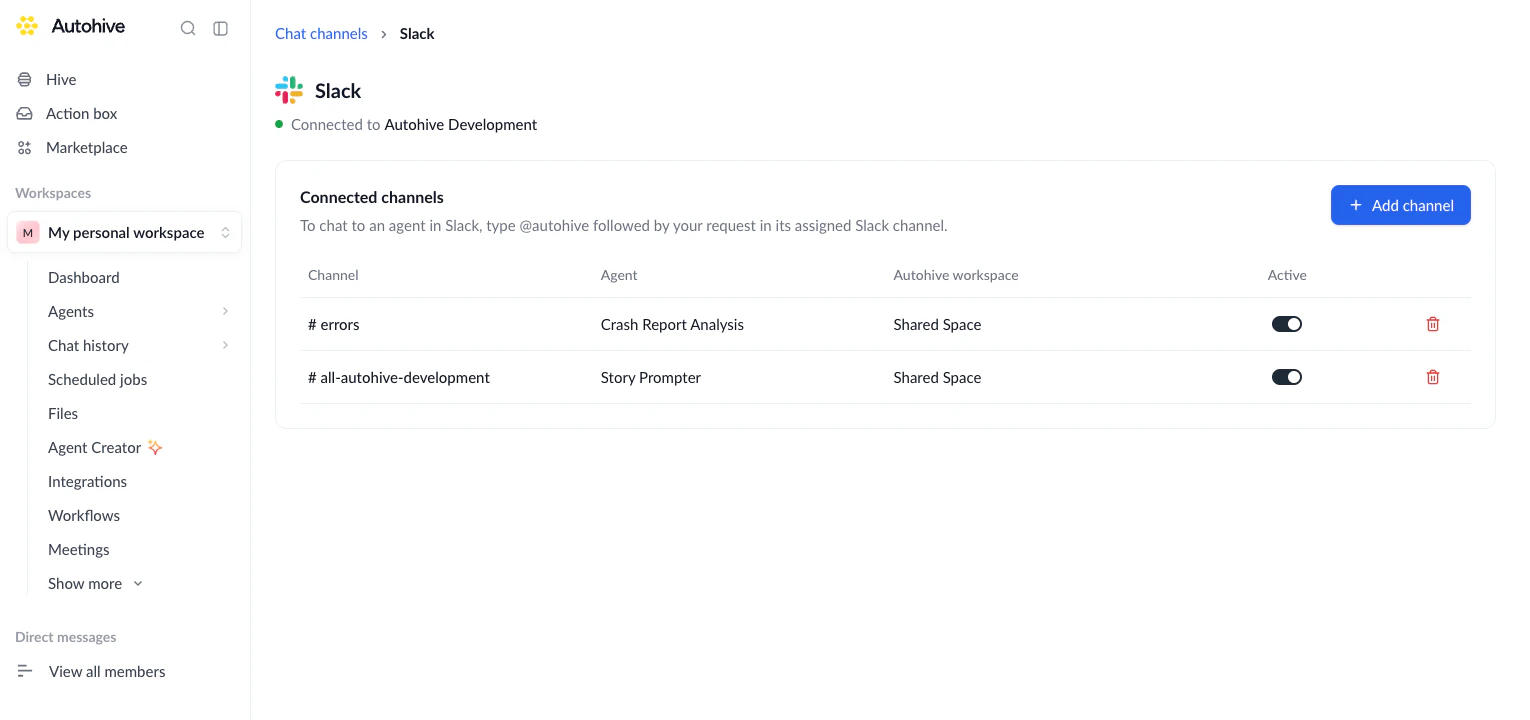The image size is (1530, 720).
Task: Click the Slack logo icon
Action: [289, 90]
